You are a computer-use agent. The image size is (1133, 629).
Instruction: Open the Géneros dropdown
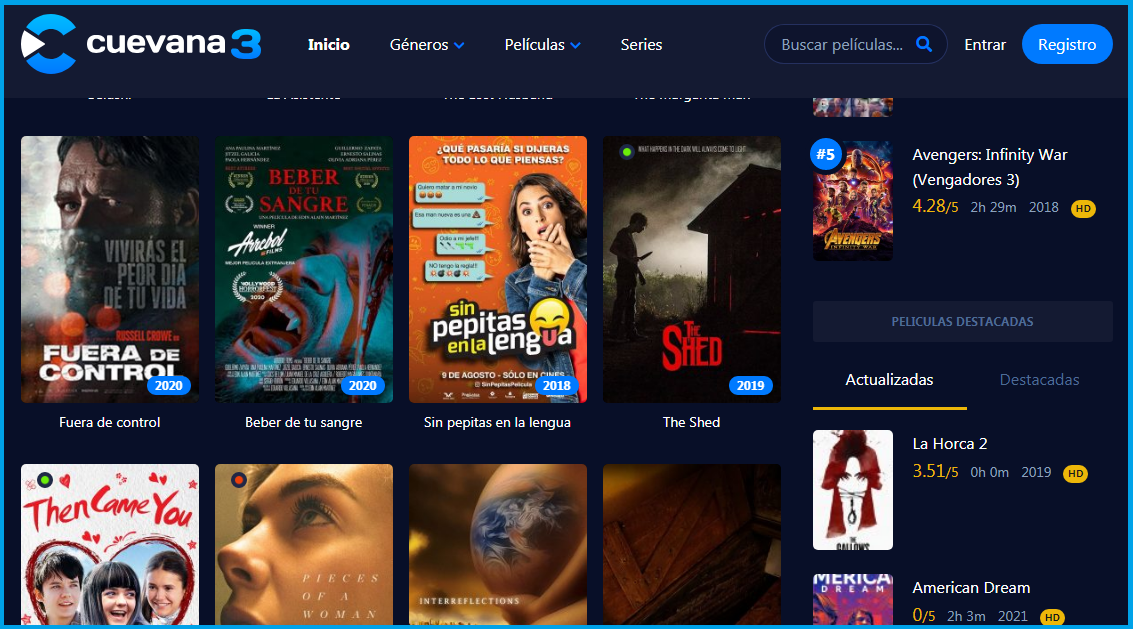click(427, 44)
